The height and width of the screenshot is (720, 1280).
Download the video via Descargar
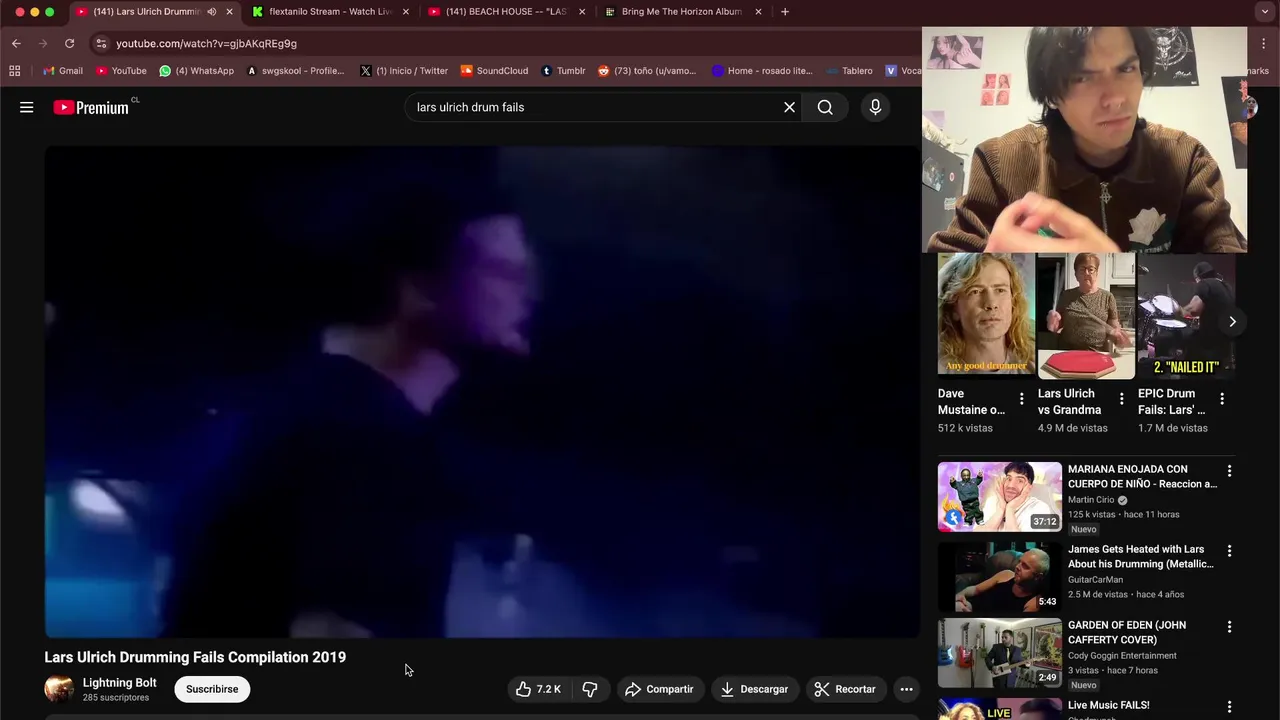(755, 689)
